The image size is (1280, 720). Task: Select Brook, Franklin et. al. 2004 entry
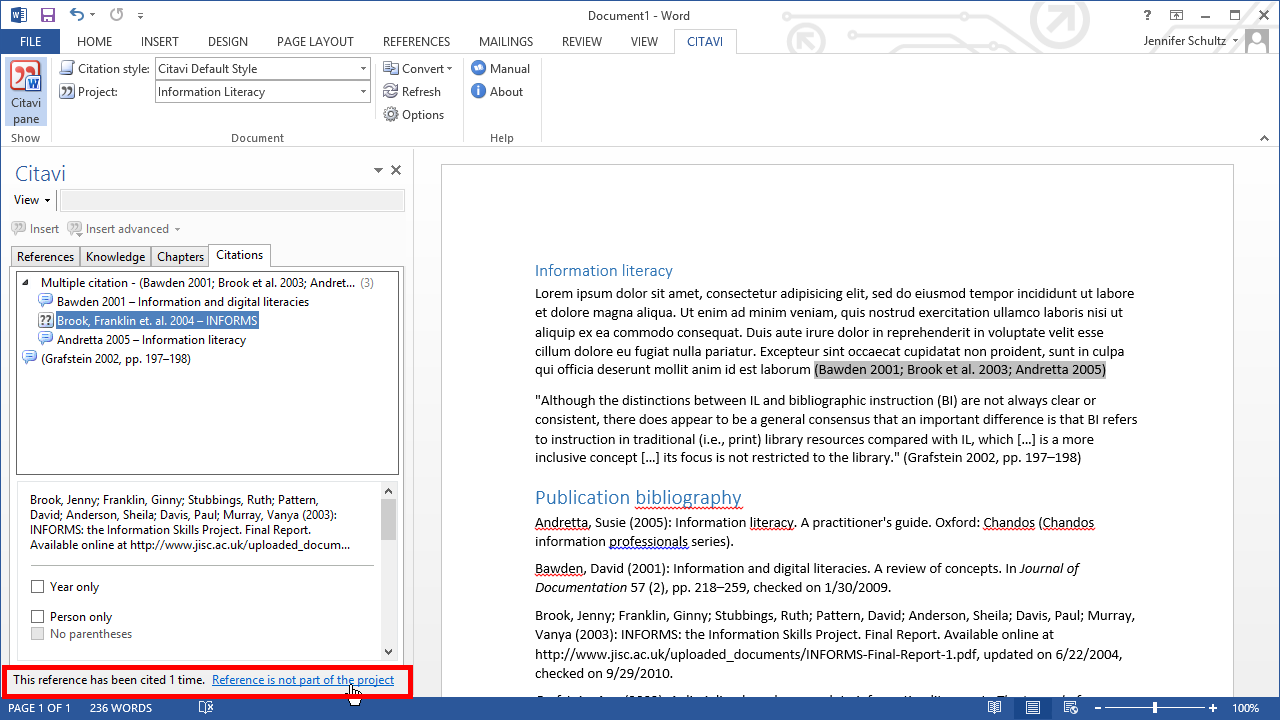[157, 320]
